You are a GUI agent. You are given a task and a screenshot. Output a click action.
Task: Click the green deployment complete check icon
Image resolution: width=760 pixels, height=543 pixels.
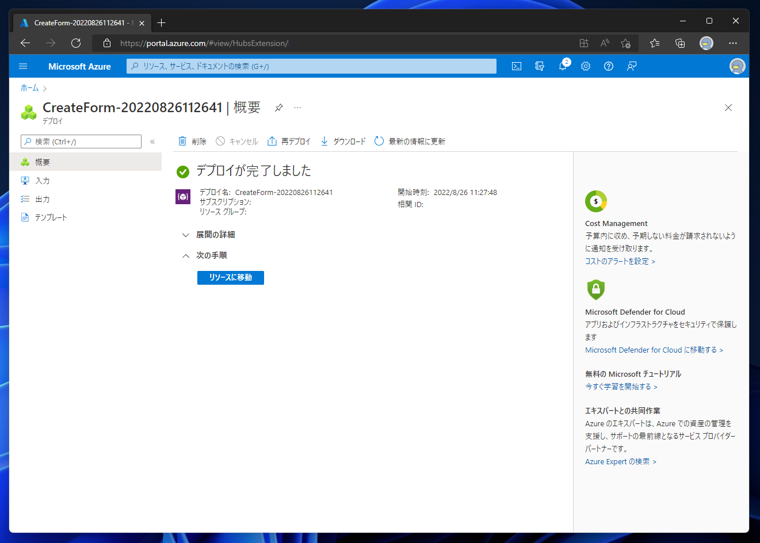(x=183, y=171)
